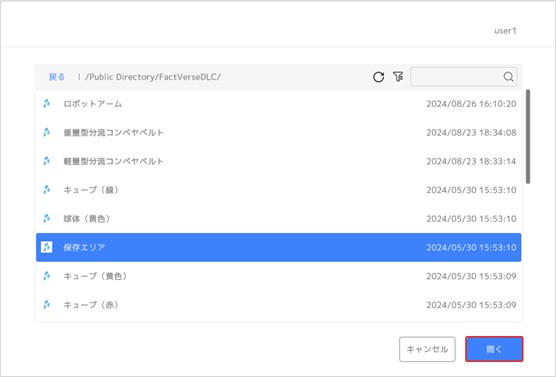Click the refresh icon in the path bar
This screenshot has height=377, width=556.
tap(378, 77)
